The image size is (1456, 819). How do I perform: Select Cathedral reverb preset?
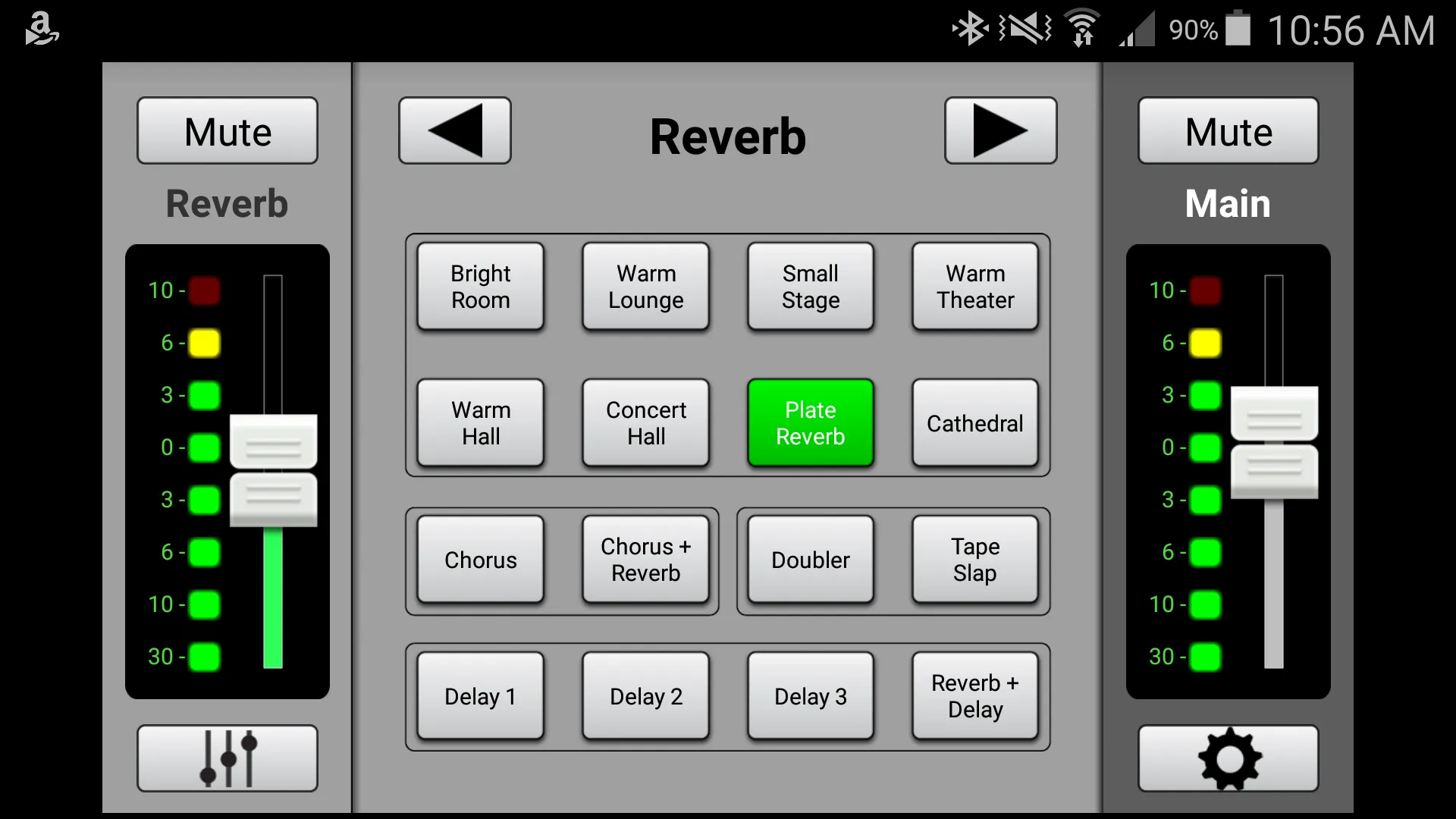pos(975,422)
